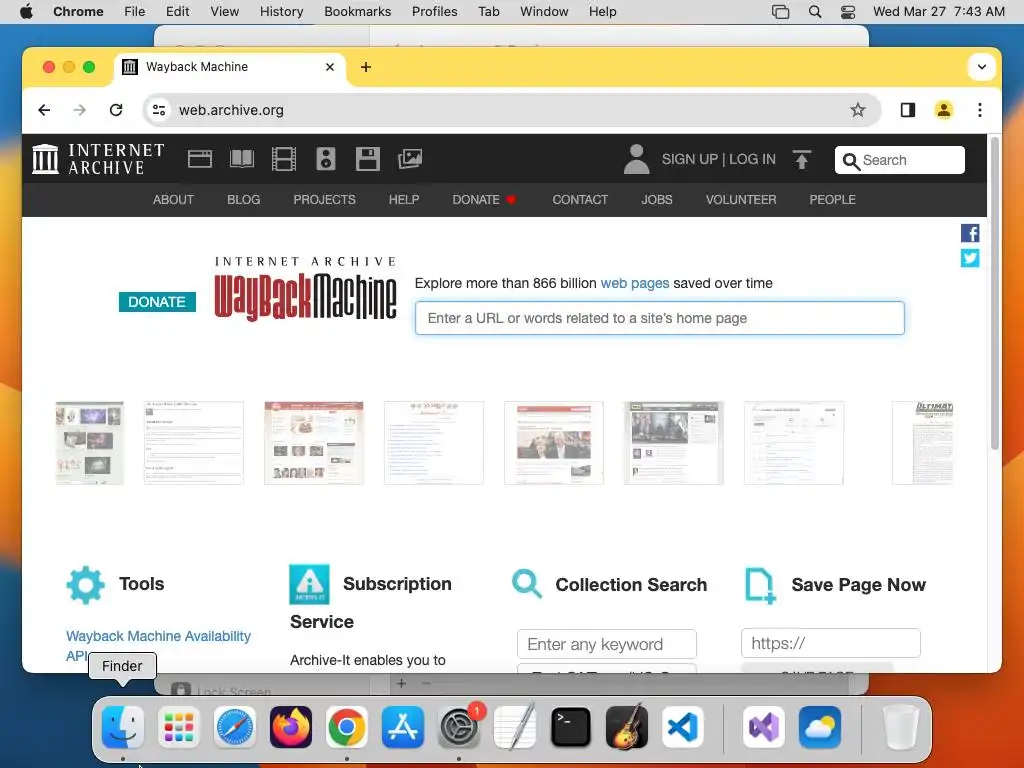Open the File menu
Image resolution: width=1024 pixels, height=768 pixels.
[x=135, y=12]
